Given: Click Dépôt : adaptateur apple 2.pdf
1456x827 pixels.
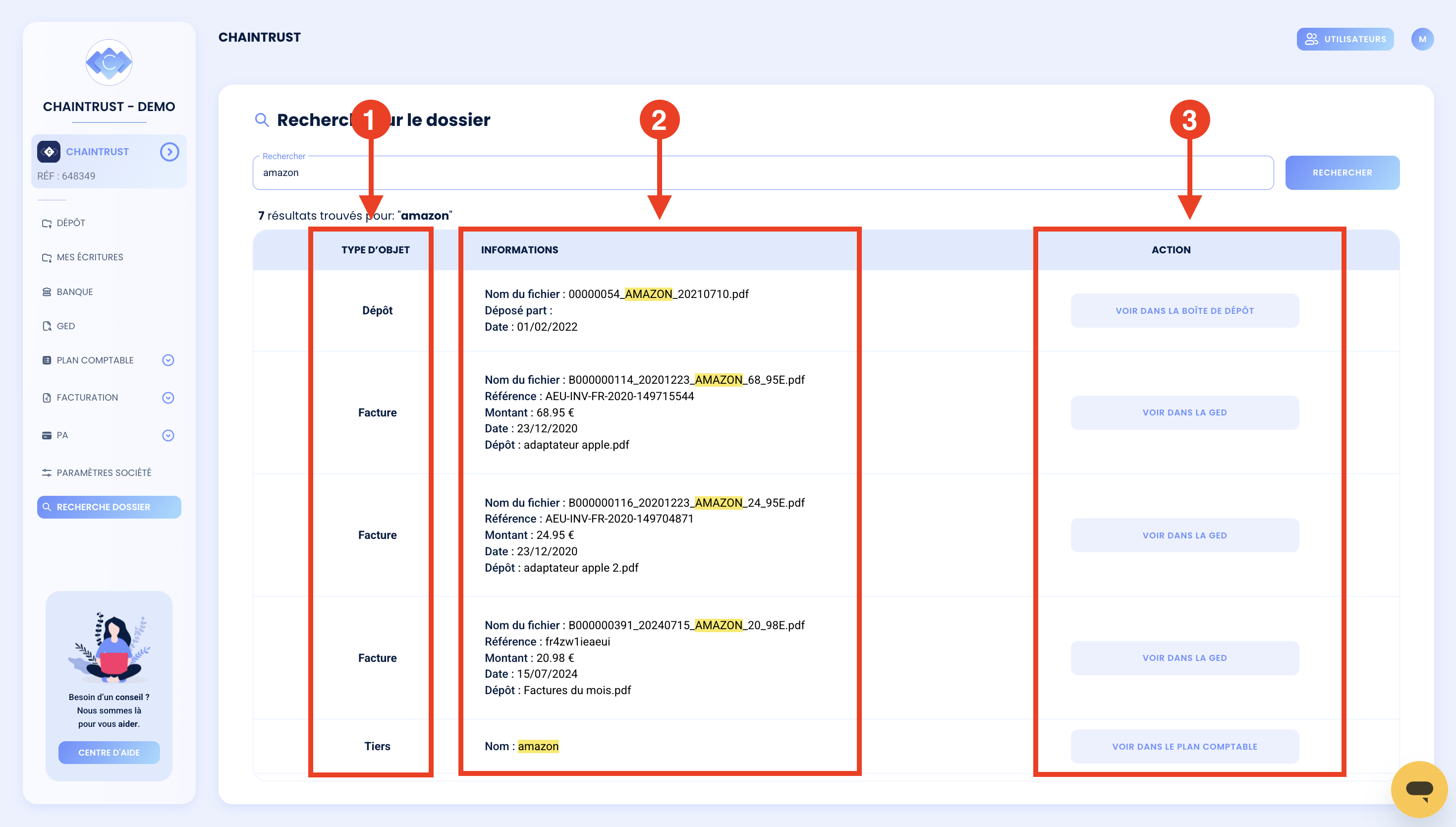Looking at the screenshot, I should (x=561, y=568).
